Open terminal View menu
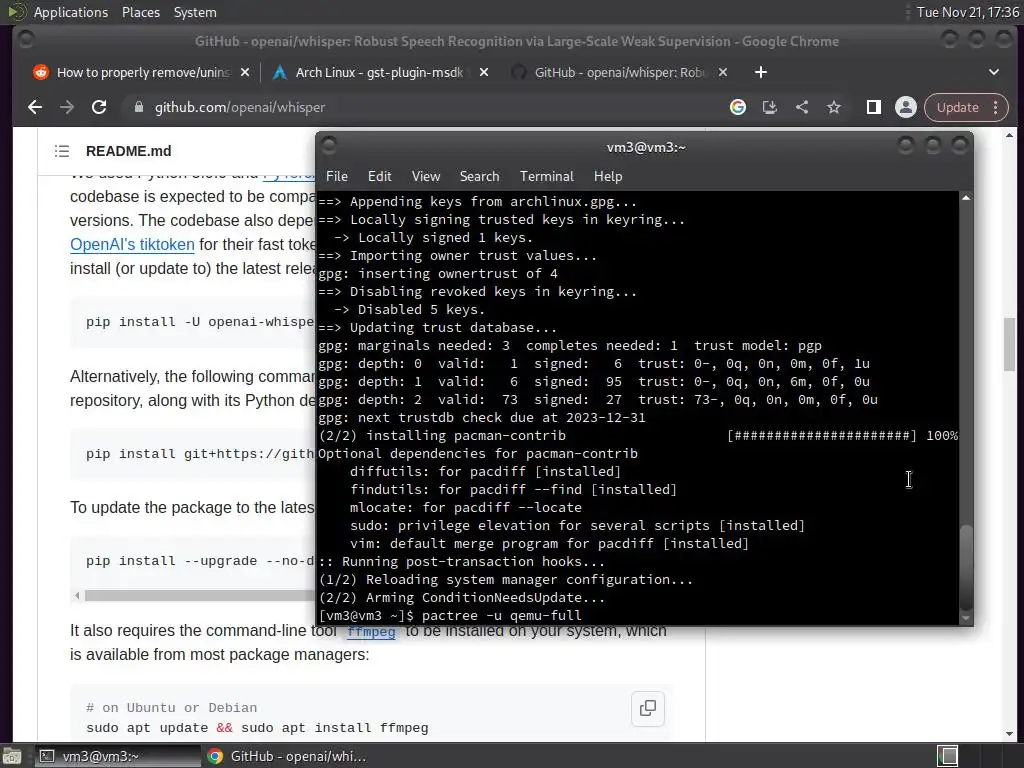 click(x=426, y=176)
